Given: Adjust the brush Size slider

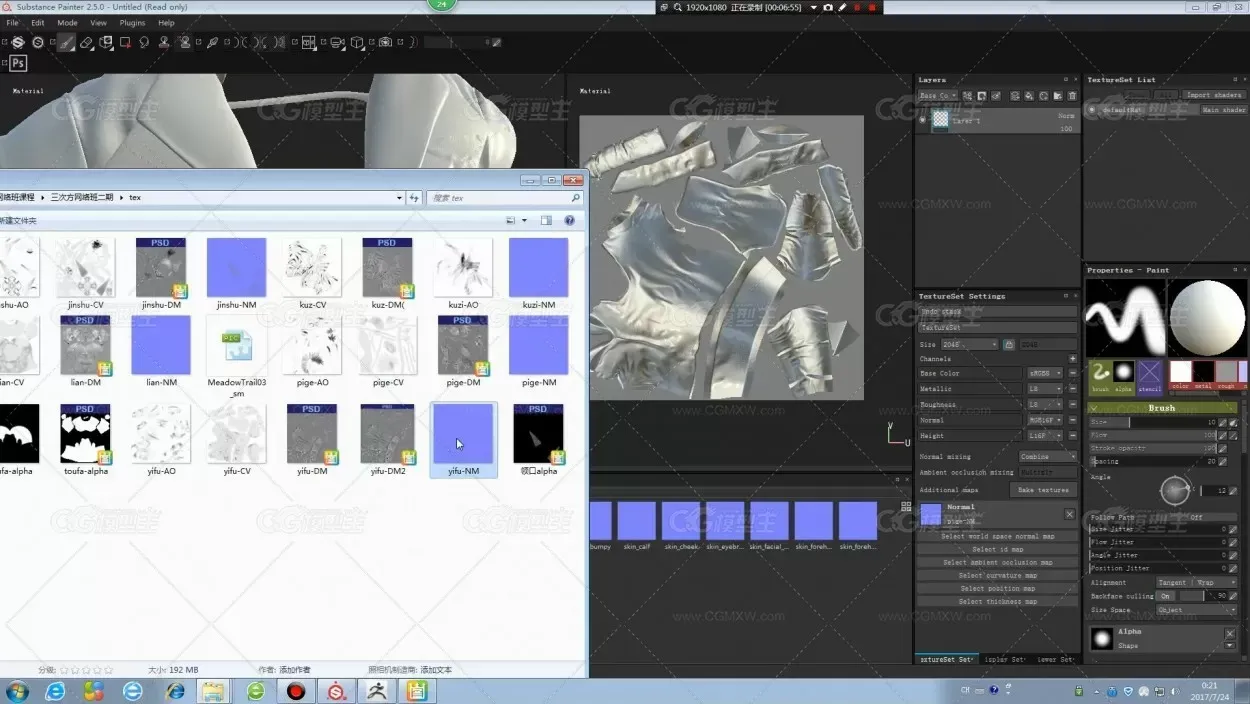Looking at the screenshot, I should [1153, 422].
